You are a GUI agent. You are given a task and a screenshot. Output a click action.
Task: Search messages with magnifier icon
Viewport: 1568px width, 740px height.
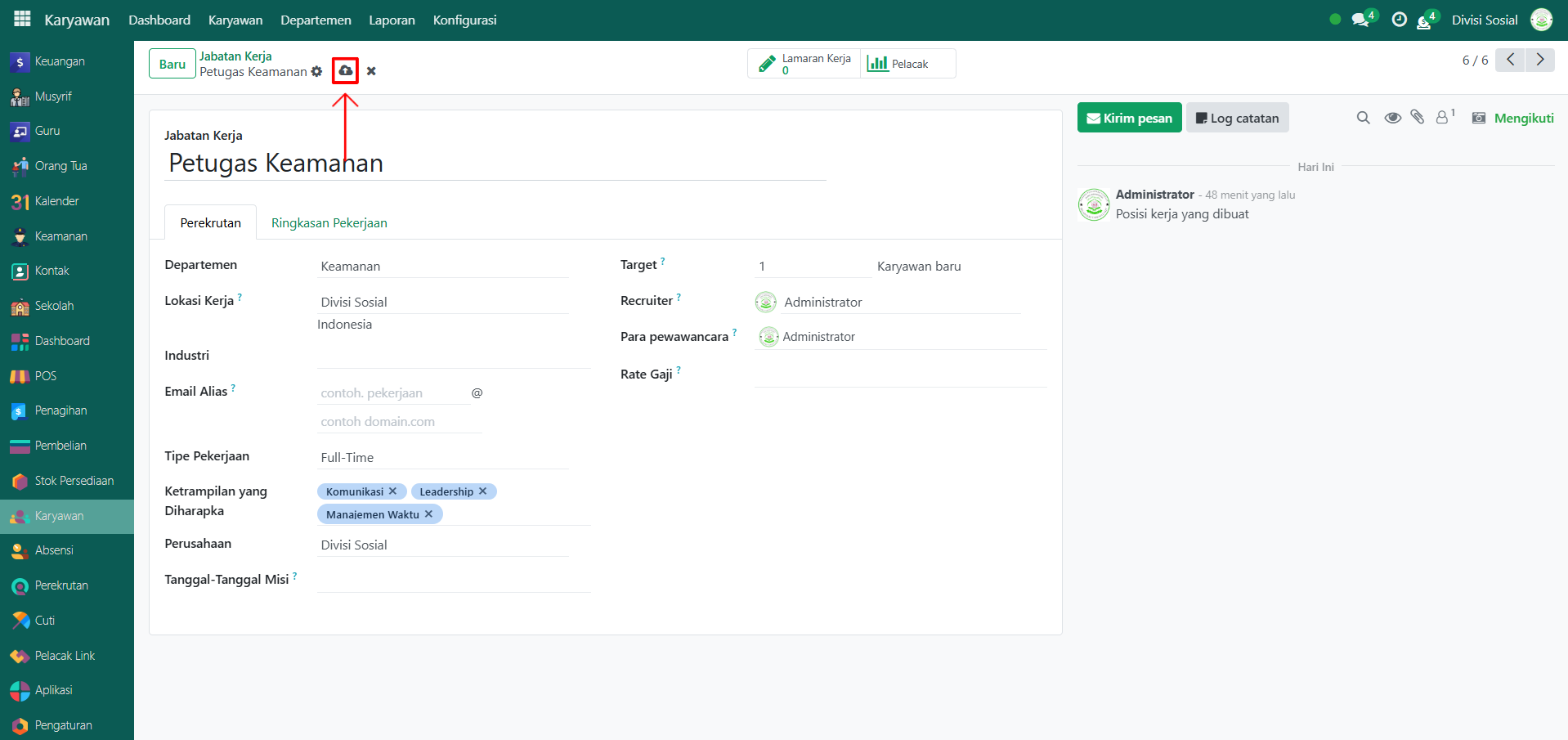click(1363, 118)
